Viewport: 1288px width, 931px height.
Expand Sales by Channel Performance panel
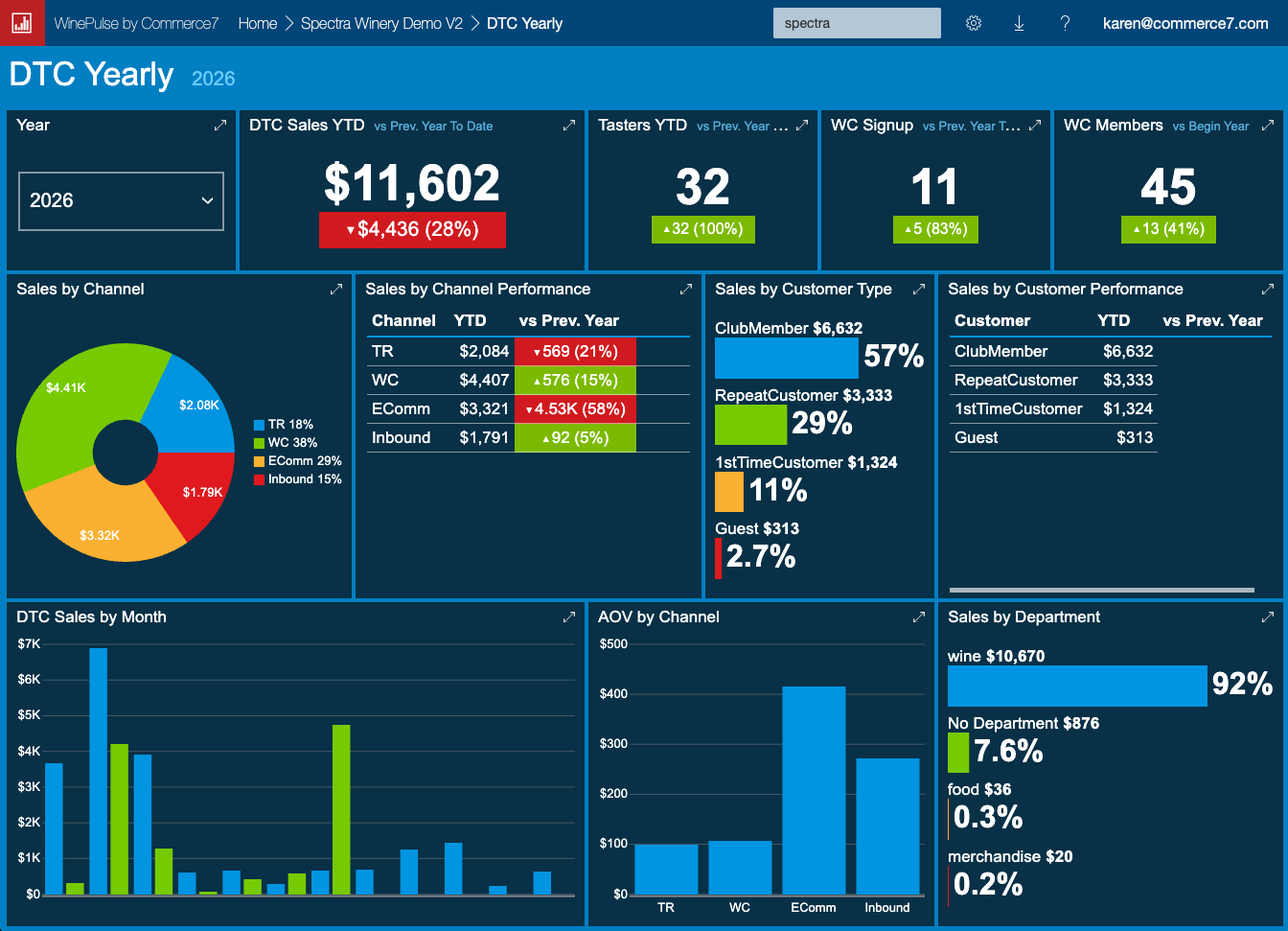pos(686,289)
